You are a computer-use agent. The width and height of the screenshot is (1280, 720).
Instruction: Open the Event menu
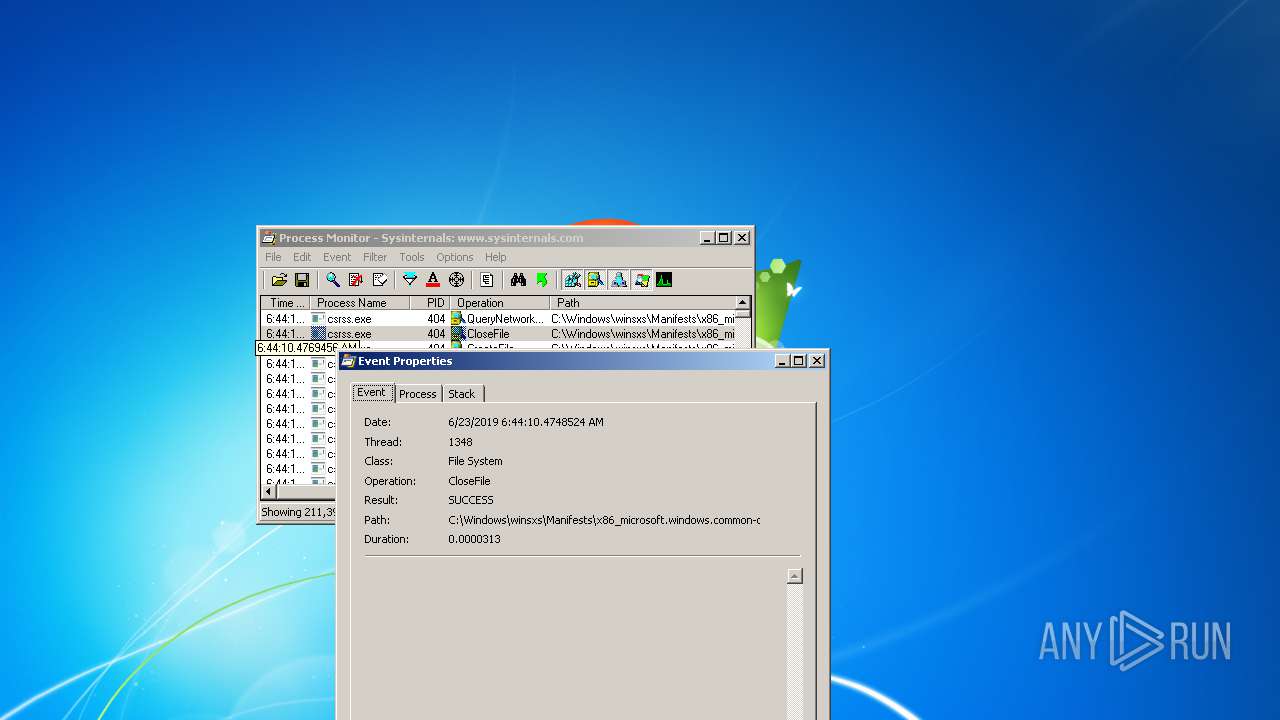pyautogui.click(x=337, y=257)
